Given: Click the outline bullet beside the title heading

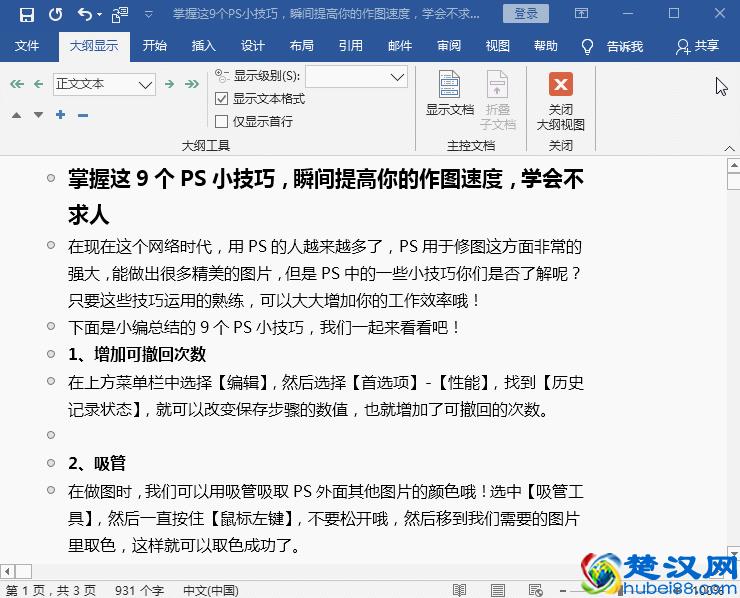Looking at the screenshot, I should [51, 178].
